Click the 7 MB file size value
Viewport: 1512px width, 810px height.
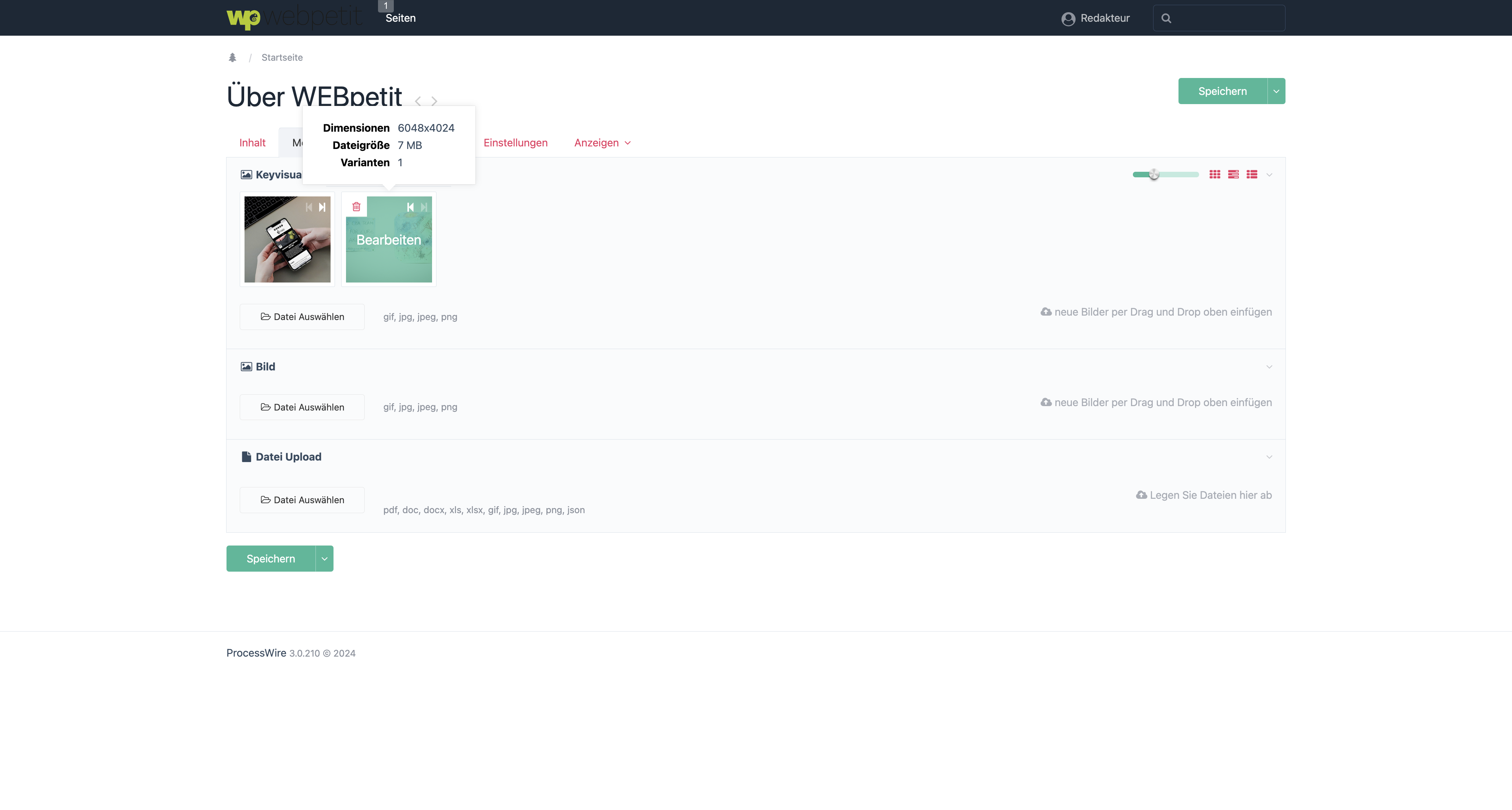(410, 145)
